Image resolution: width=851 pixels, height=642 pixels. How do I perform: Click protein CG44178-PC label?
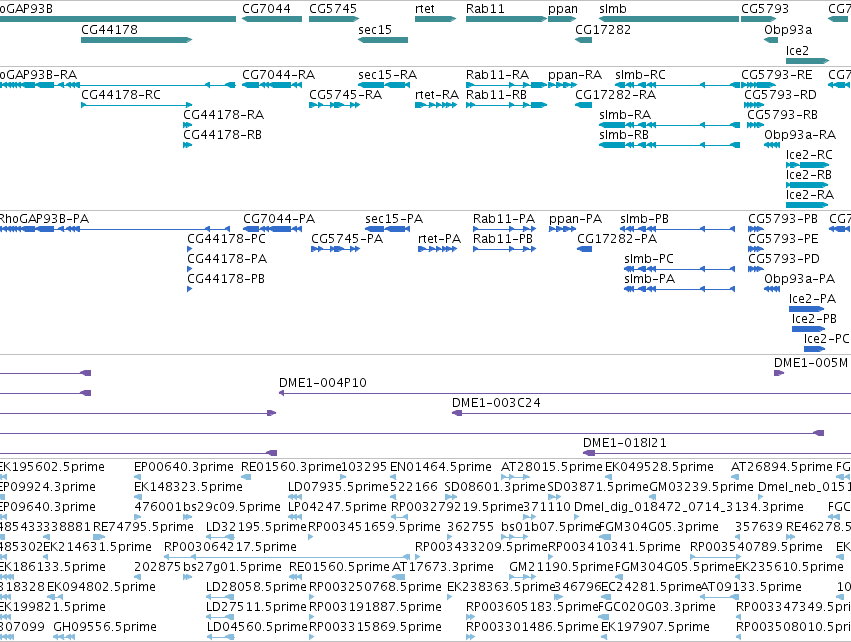point(226,239)
